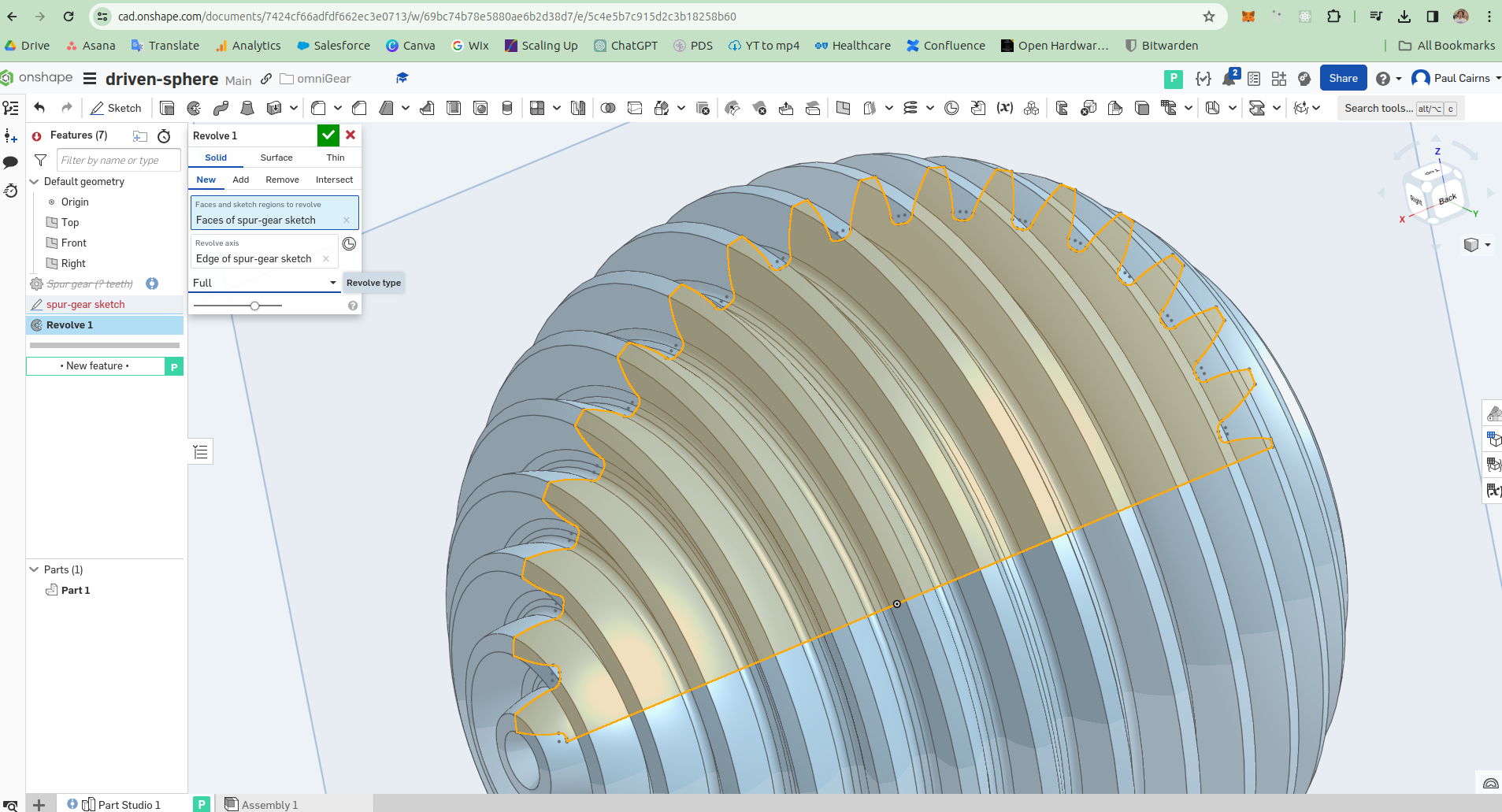Select the Sweep tool
Viewport: 1502px width, 812px height.
221,108
